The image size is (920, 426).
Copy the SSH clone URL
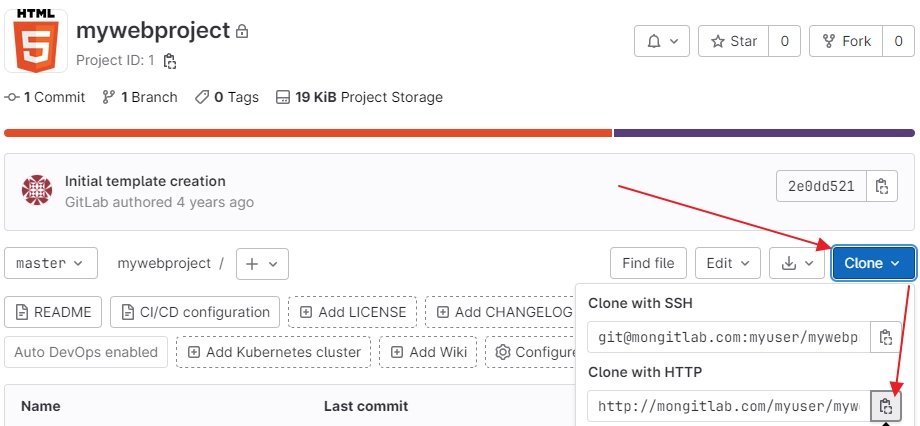tap(885, 338)
